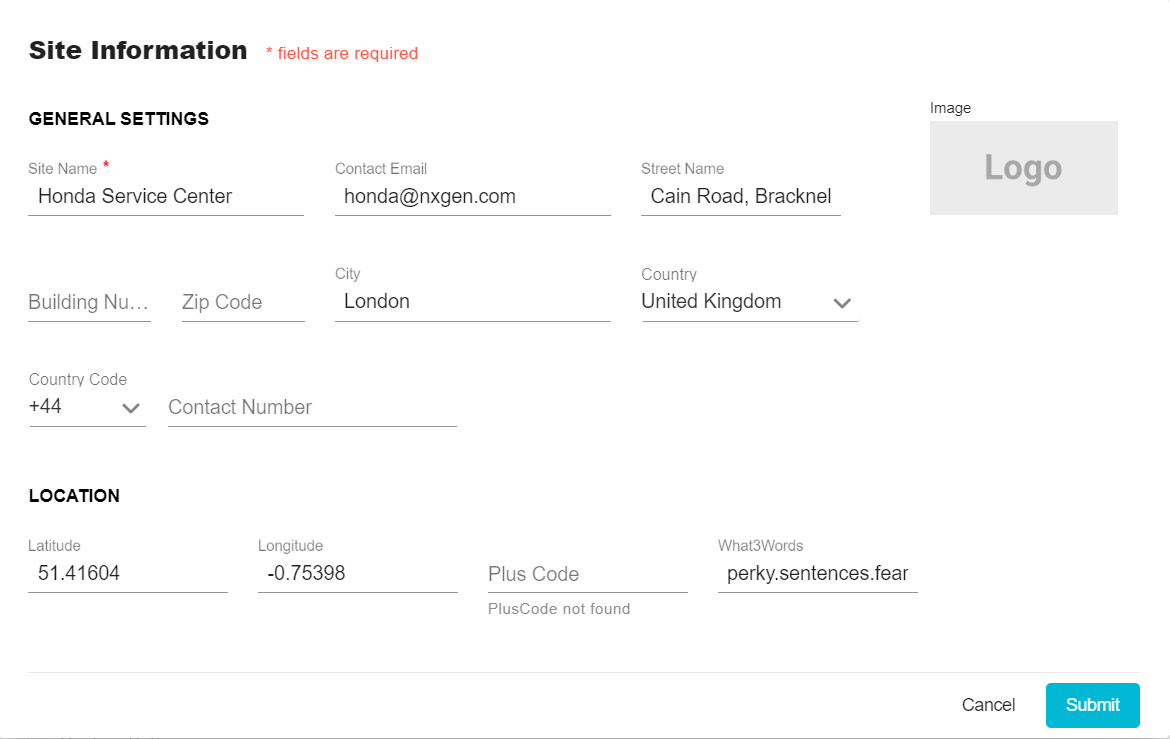Click the Country Code chevron arrow
1170x739 pixels.
131,408
